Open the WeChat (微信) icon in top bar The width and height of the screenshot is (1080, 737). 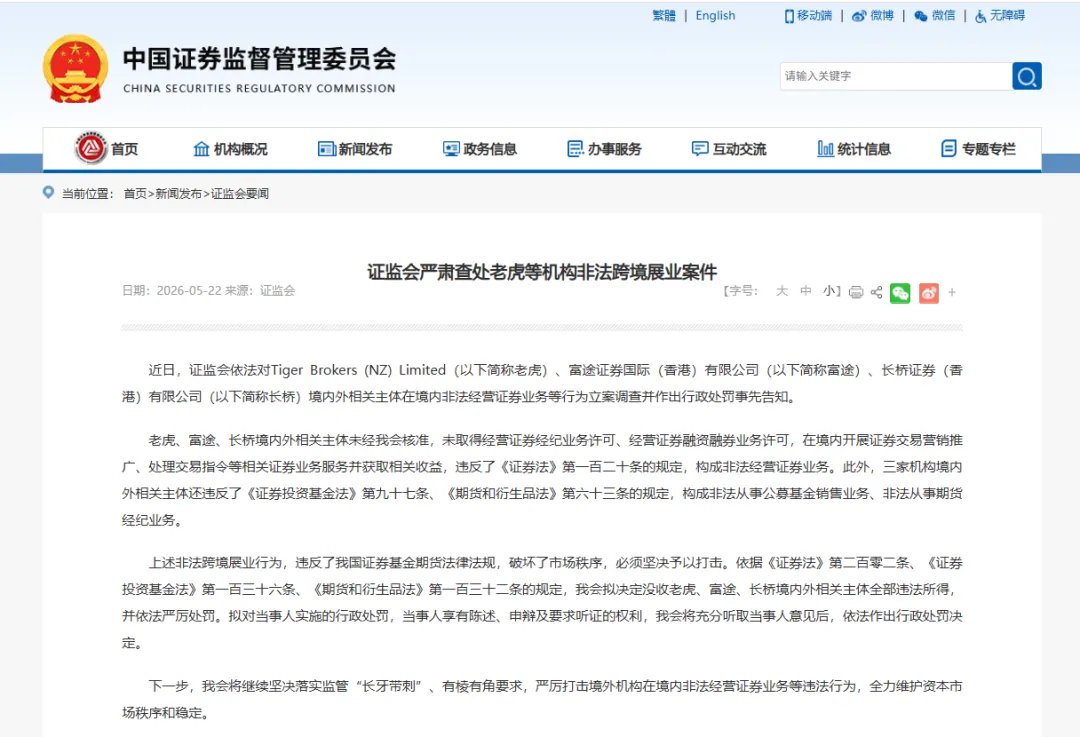tap(920, 16)
